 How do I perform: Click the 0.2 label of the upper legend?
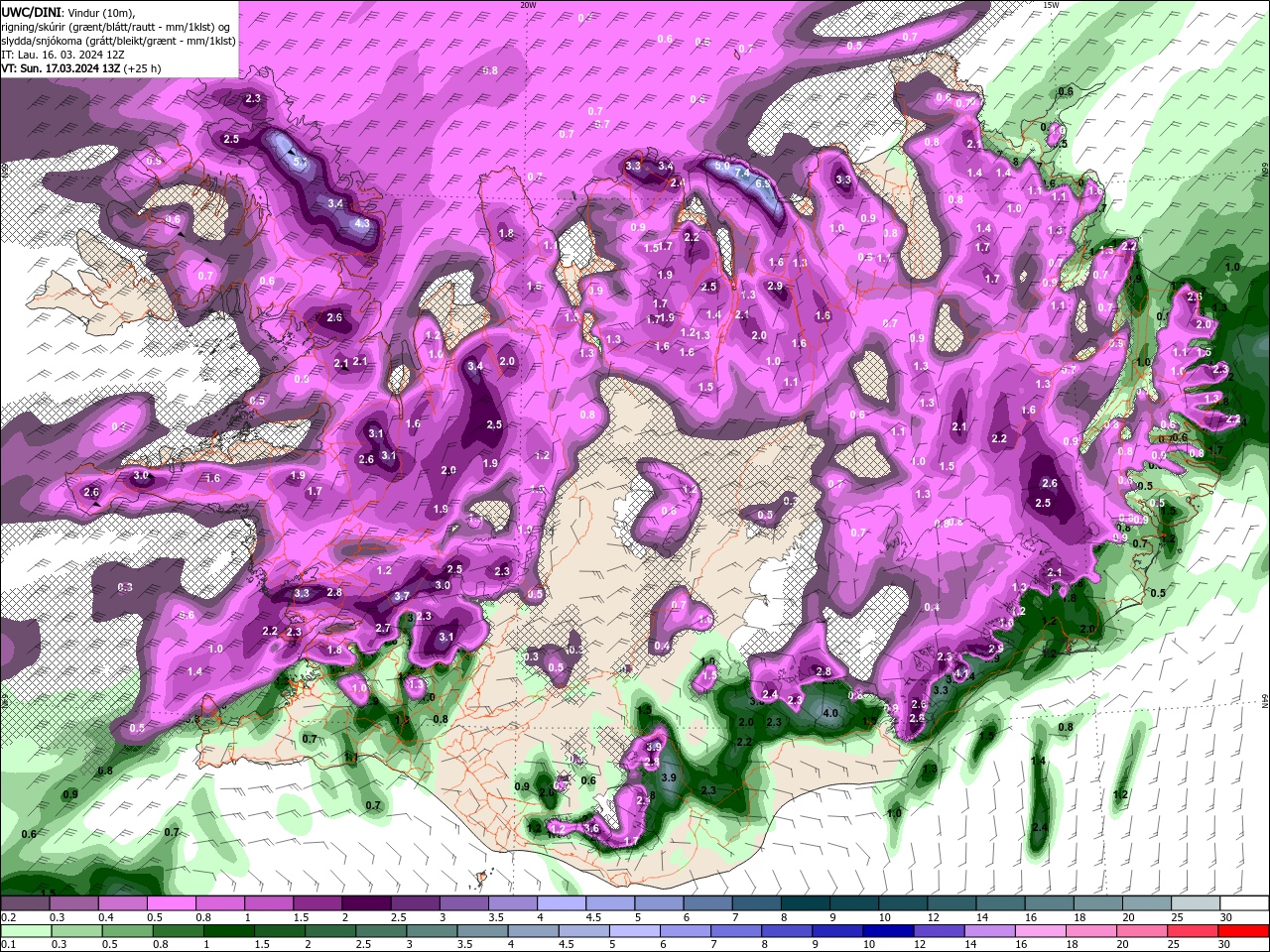pos(8,918)
